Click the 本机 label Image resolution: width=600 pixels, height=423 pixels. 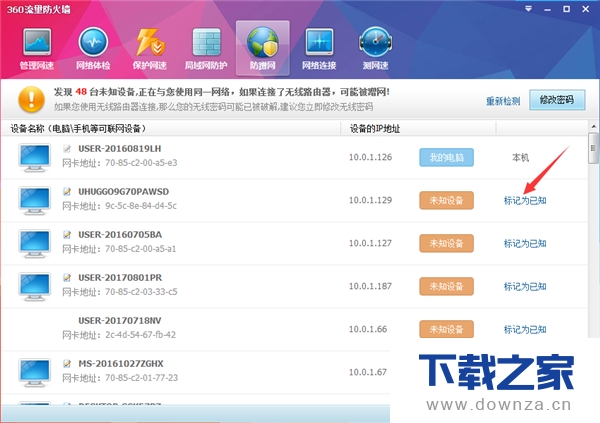click(520, 157)
